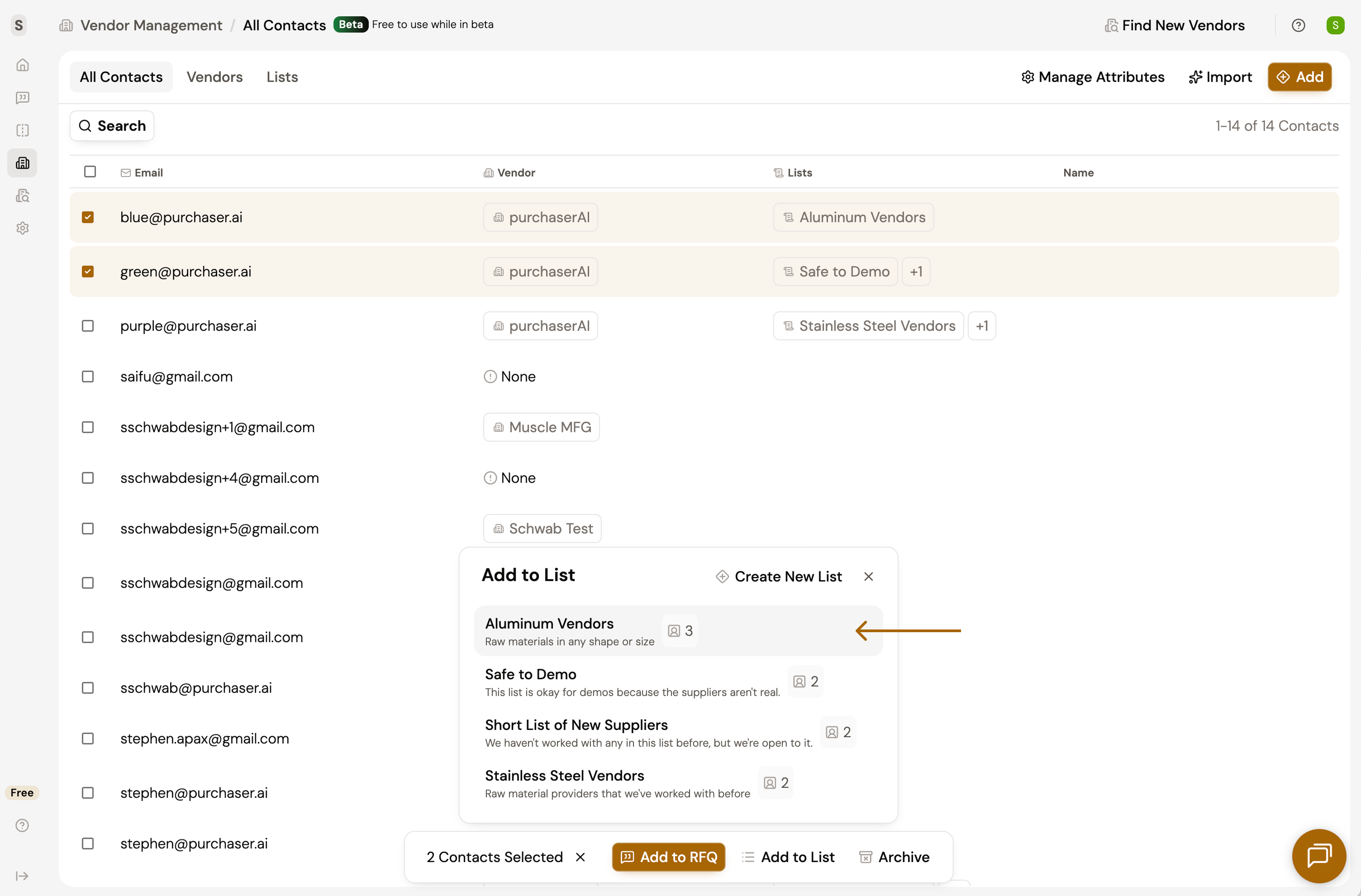Click the Add to RFQ button
Screen dimensions: 1361x896
click(x=668, y=857)
